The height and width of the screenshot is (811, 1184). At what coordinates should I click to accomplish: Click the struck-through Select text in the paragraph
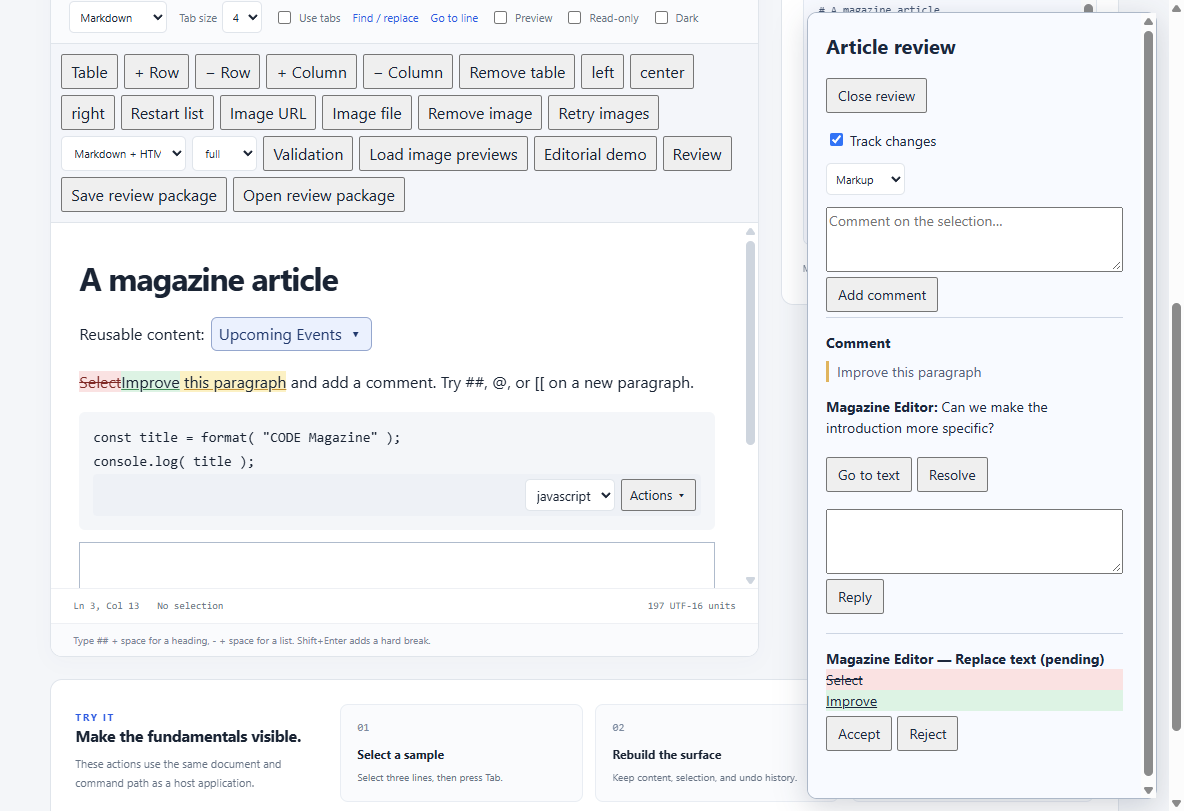pos(100,382)
